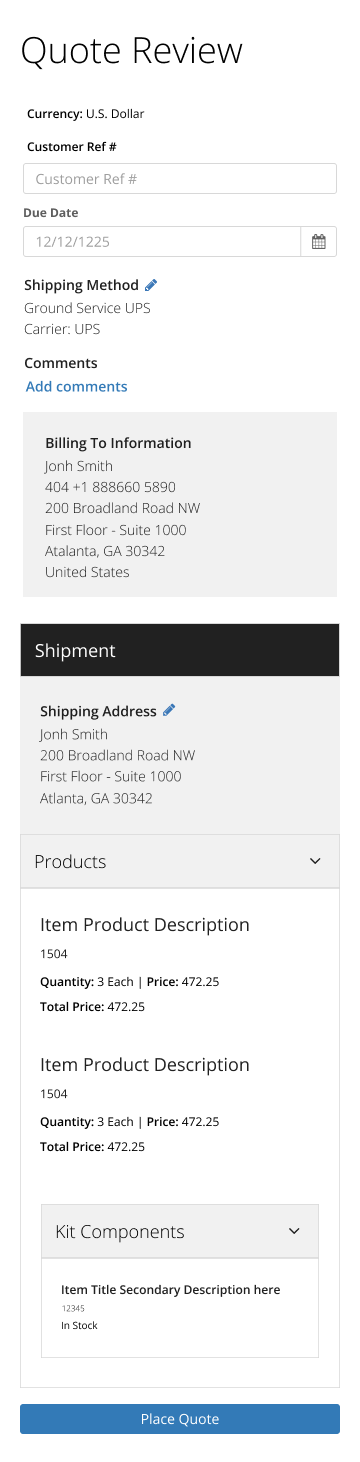Focus the Due Date text field
Image resolution: width=360 pixels, height=1462 pixels.
tap(162, 241)
